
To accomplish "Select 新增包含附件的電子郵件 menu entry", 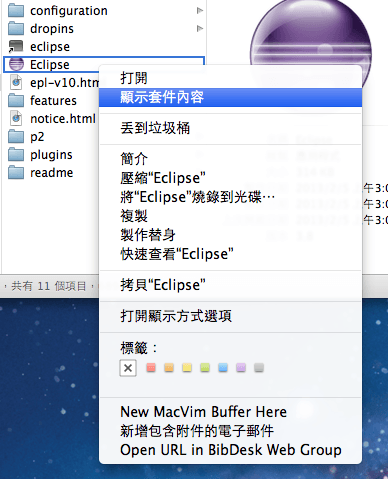I will coord(230,431).
